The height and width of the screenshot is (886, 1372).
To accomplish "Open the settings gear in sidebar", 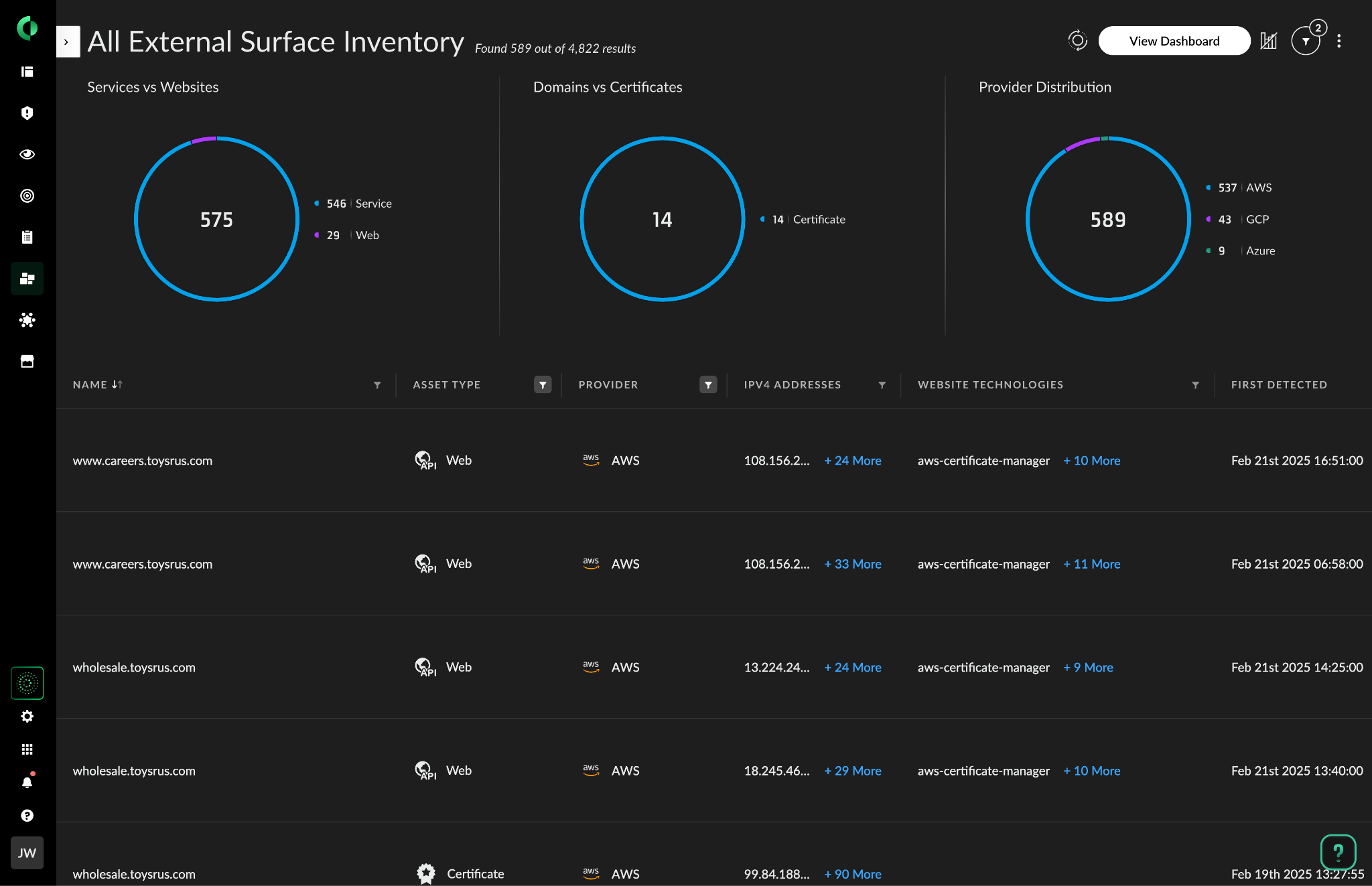I will (27, 716).
